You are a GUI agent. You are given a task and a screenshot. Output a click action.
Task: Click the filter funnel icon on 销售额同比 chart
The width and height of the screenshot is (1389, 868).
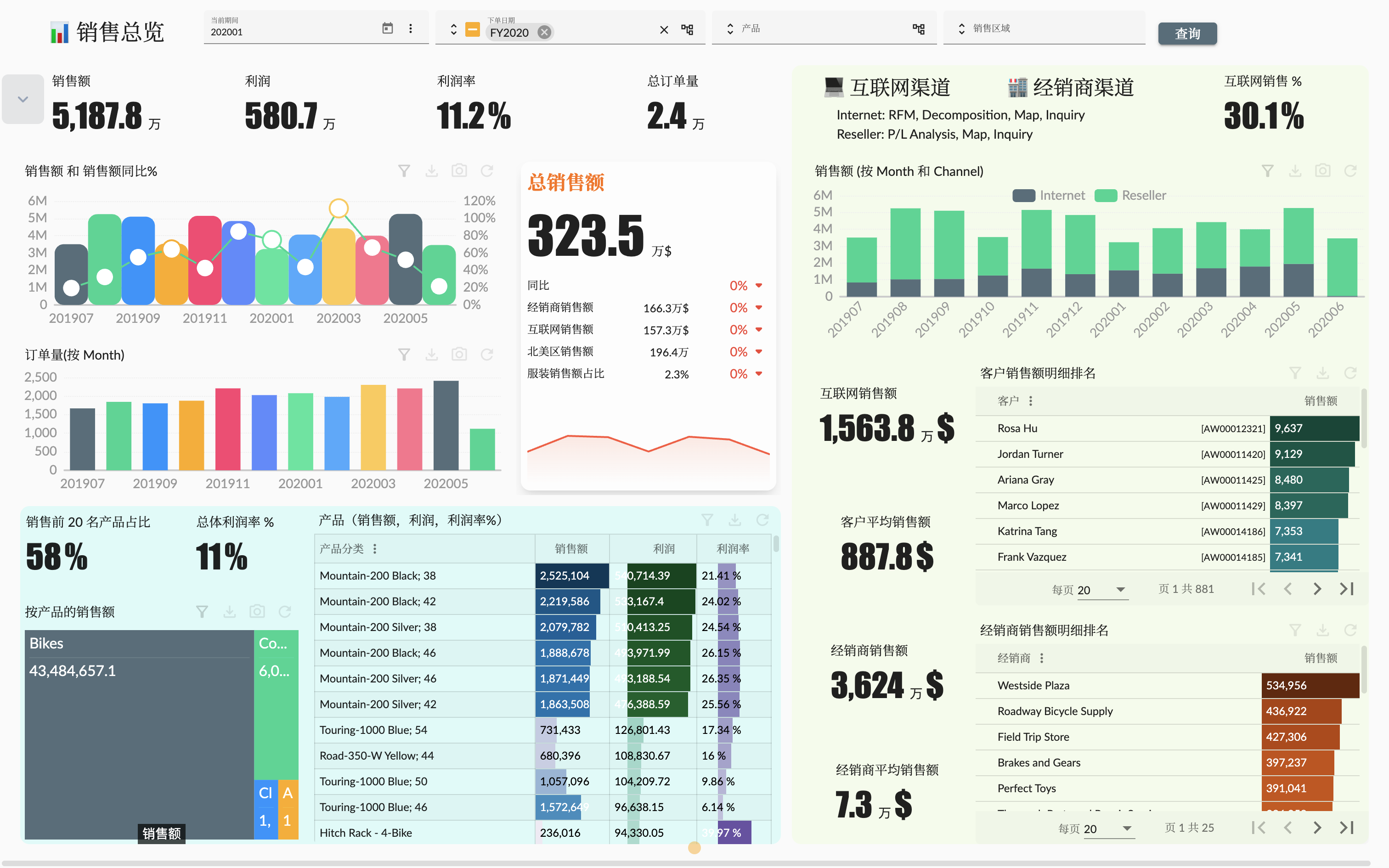coord(405,170)
